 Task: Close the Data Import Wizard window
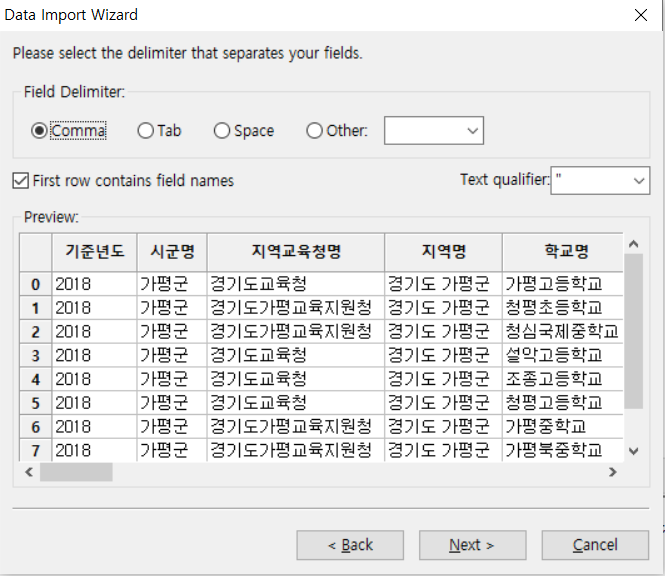coord(641,15)
